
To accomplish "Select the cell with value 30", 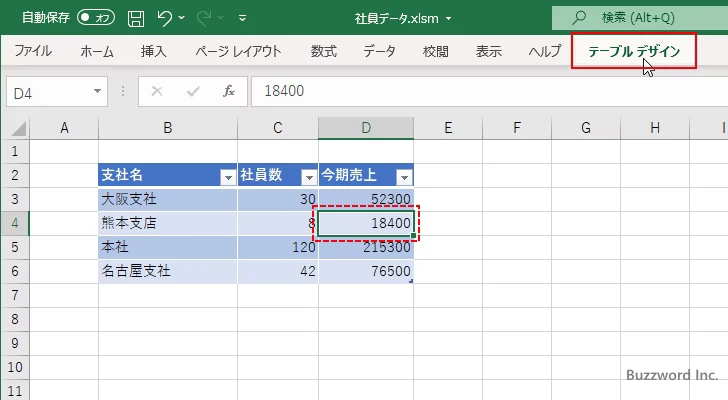I will (278, 199).
